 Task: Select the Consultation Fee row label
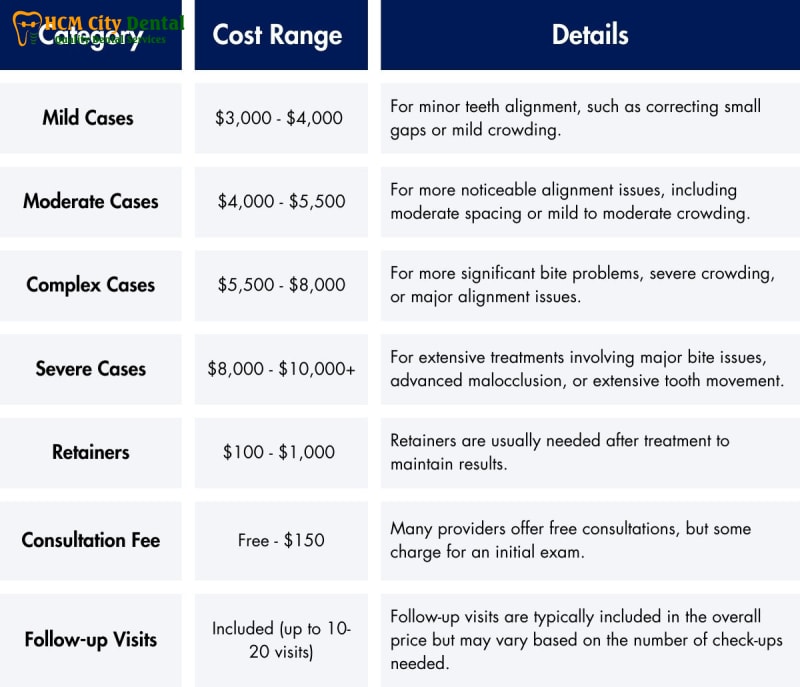[x=91, y=540]
